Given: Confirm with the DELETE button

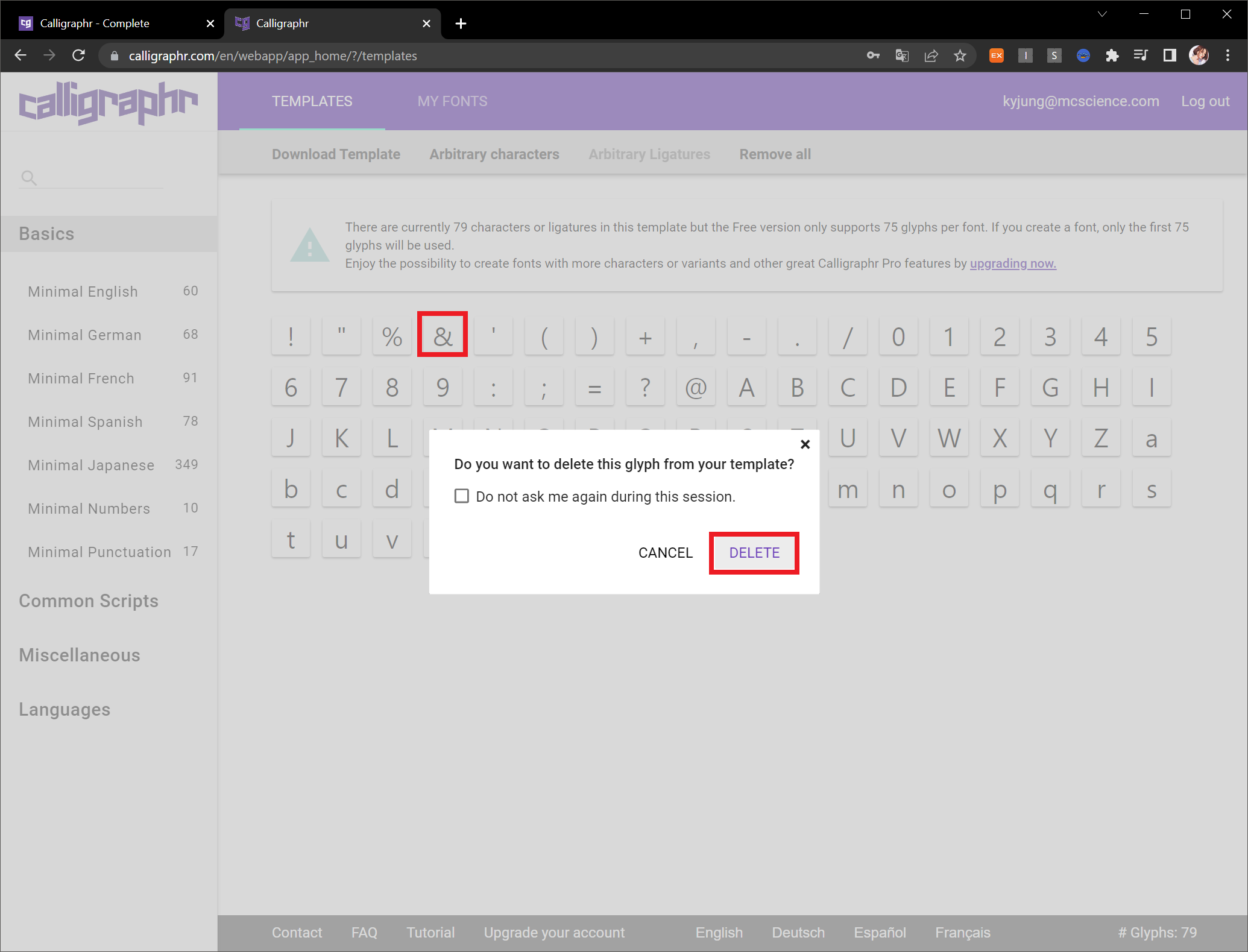Looking at the screenshot, I should [754, 553].
